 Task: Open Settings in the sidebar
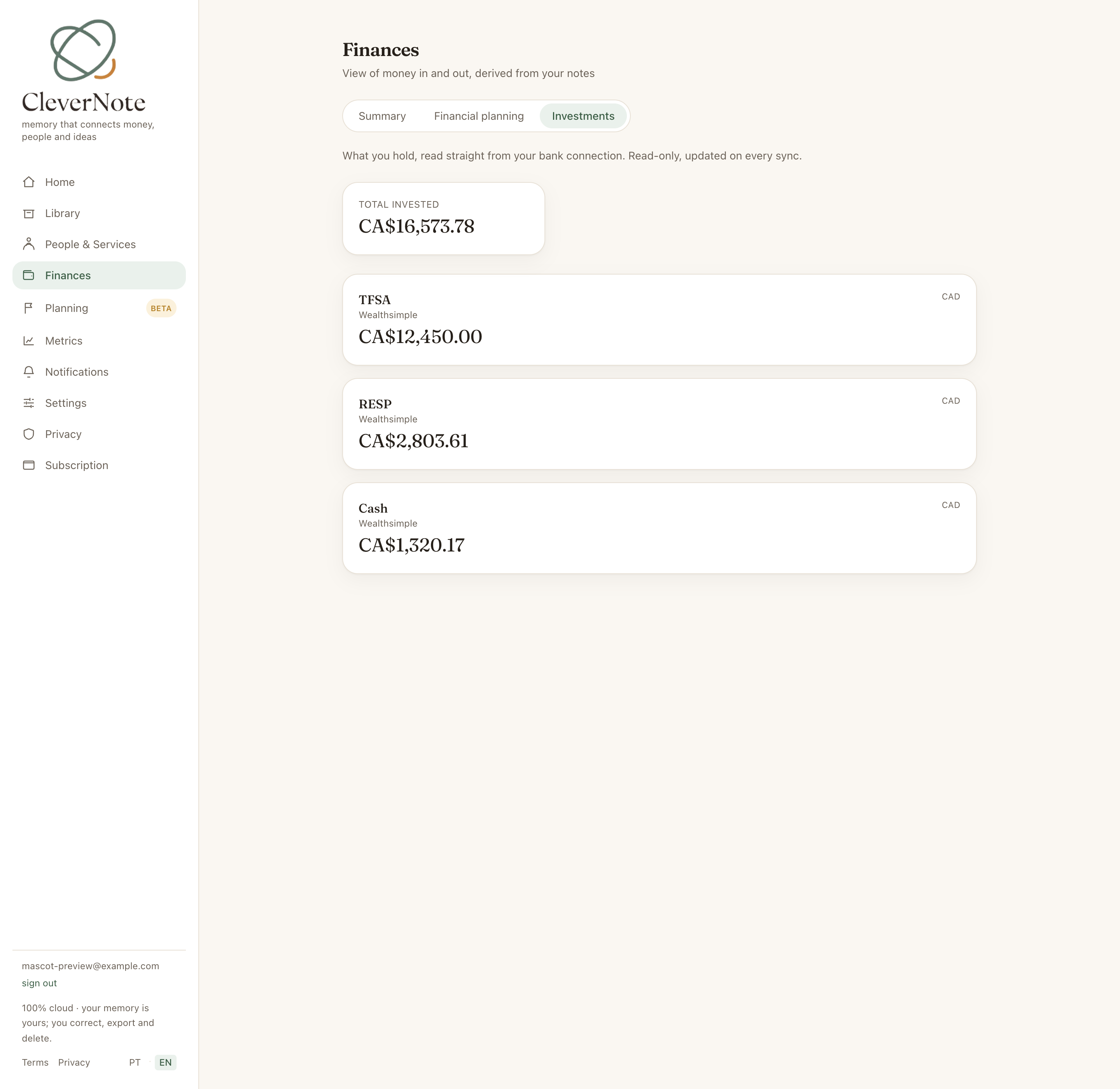click(99, 403)
